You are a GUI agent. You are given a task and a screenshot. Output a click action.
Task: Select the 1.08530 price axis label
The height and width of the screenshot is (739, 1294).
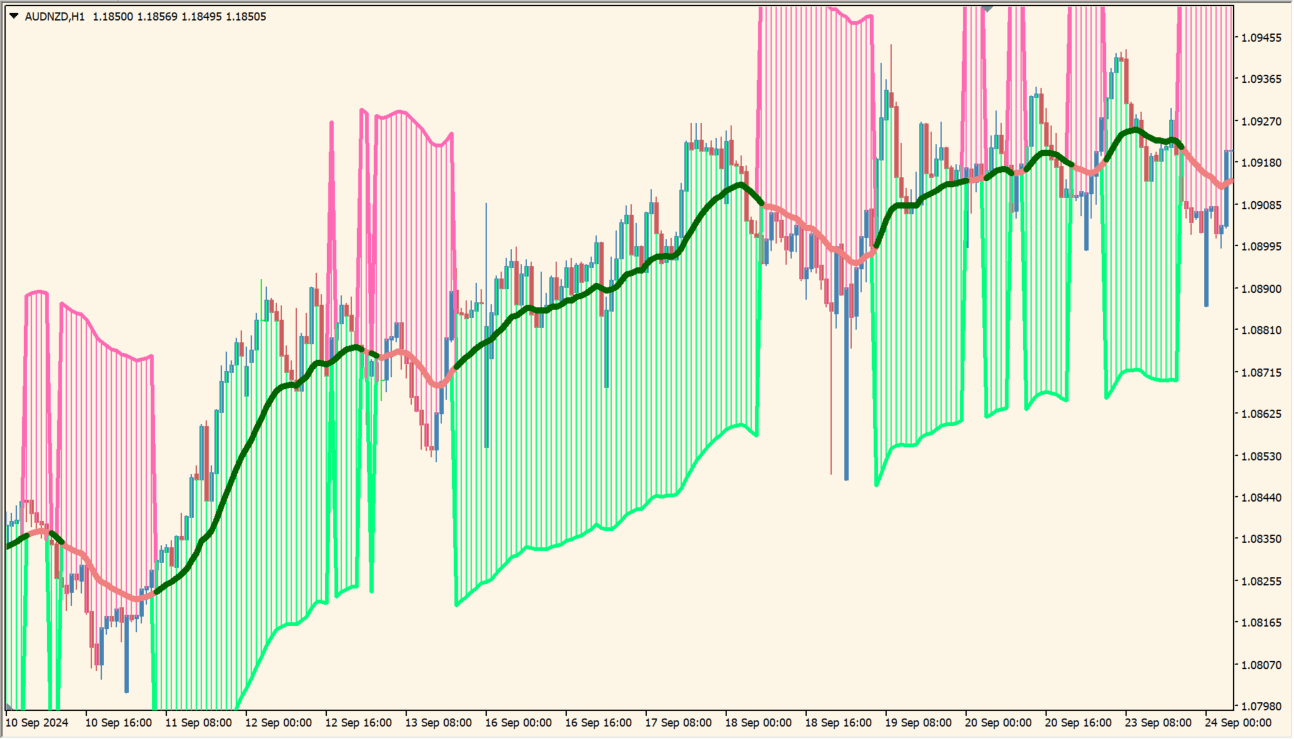point(1261,456)
